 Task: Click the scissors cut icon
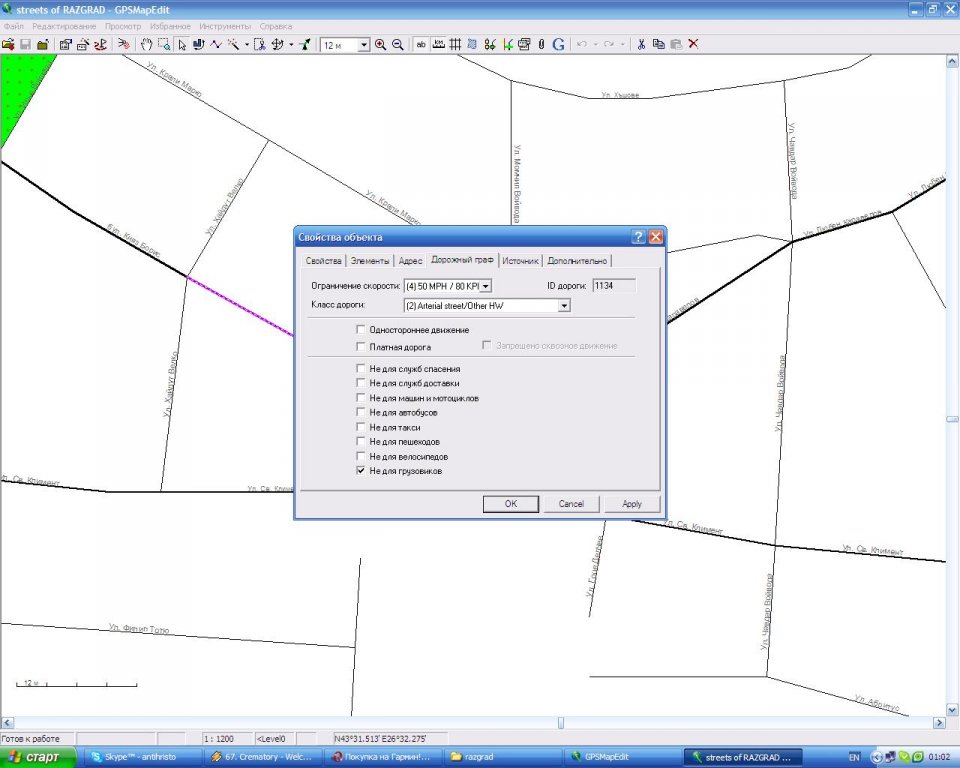pyautogui.click(x=642, y=44)
